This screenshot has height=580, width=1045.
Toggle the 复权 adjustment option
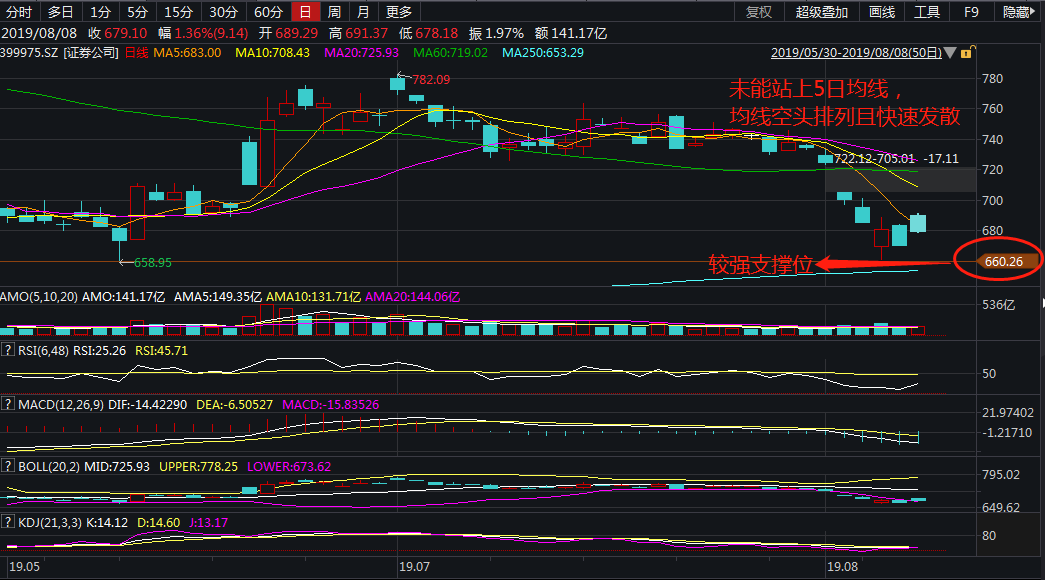point(758,12)
